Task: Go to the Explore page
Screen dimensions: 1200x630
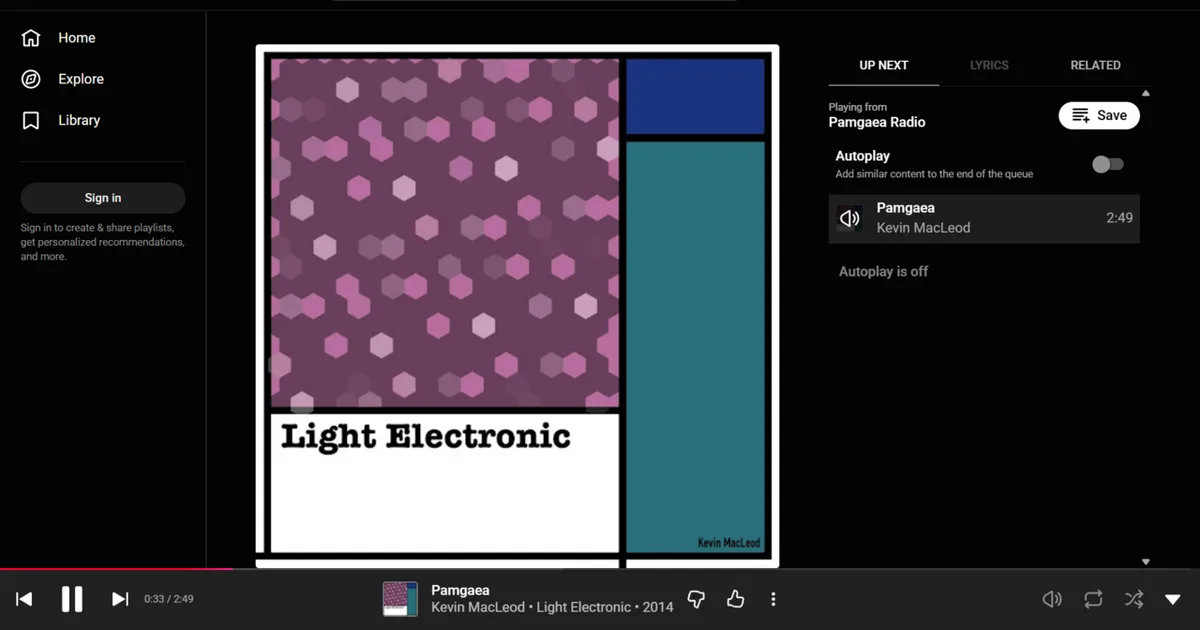Action: [62, 79]
